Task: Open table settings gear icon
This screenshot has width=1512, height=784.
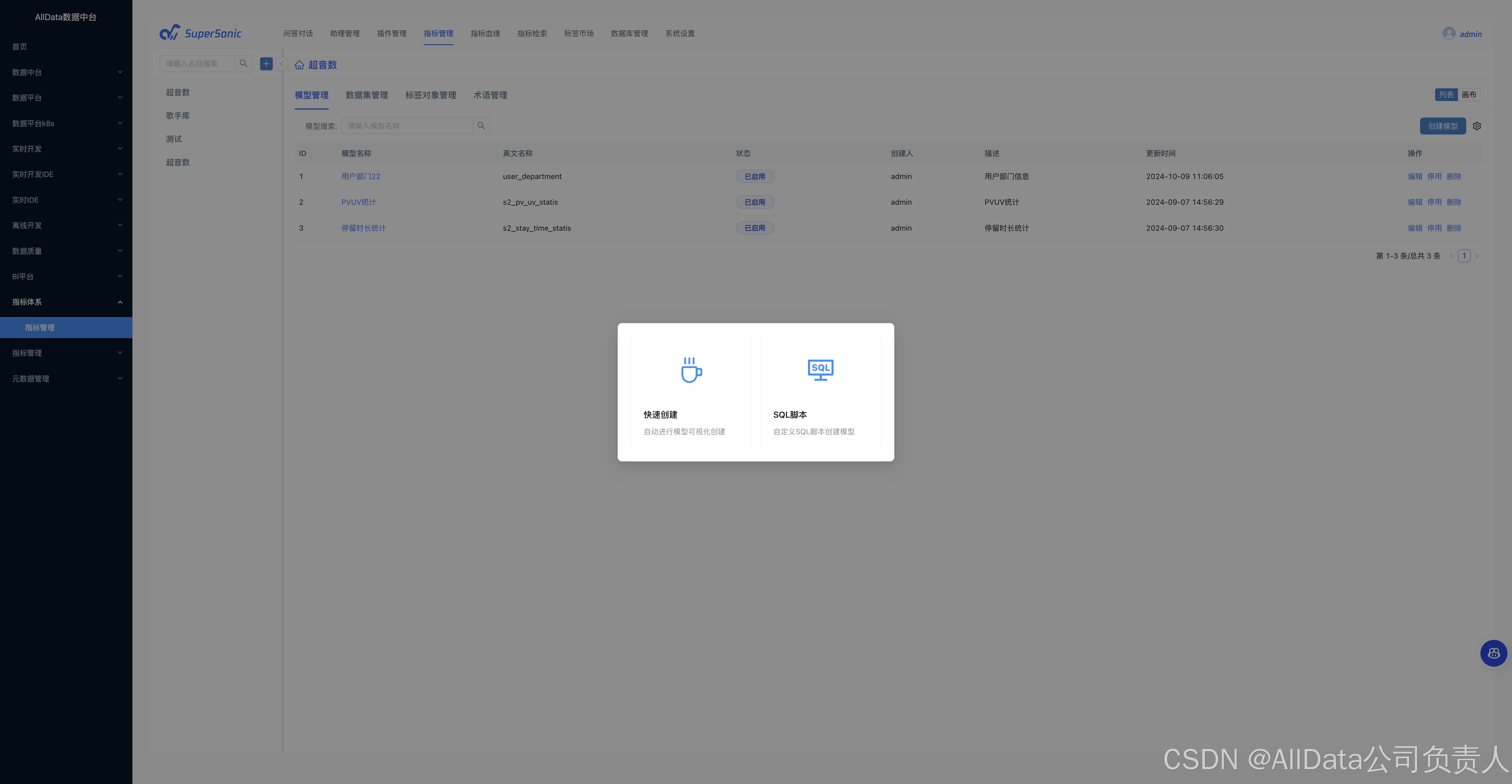Action: pos(1477,126)
